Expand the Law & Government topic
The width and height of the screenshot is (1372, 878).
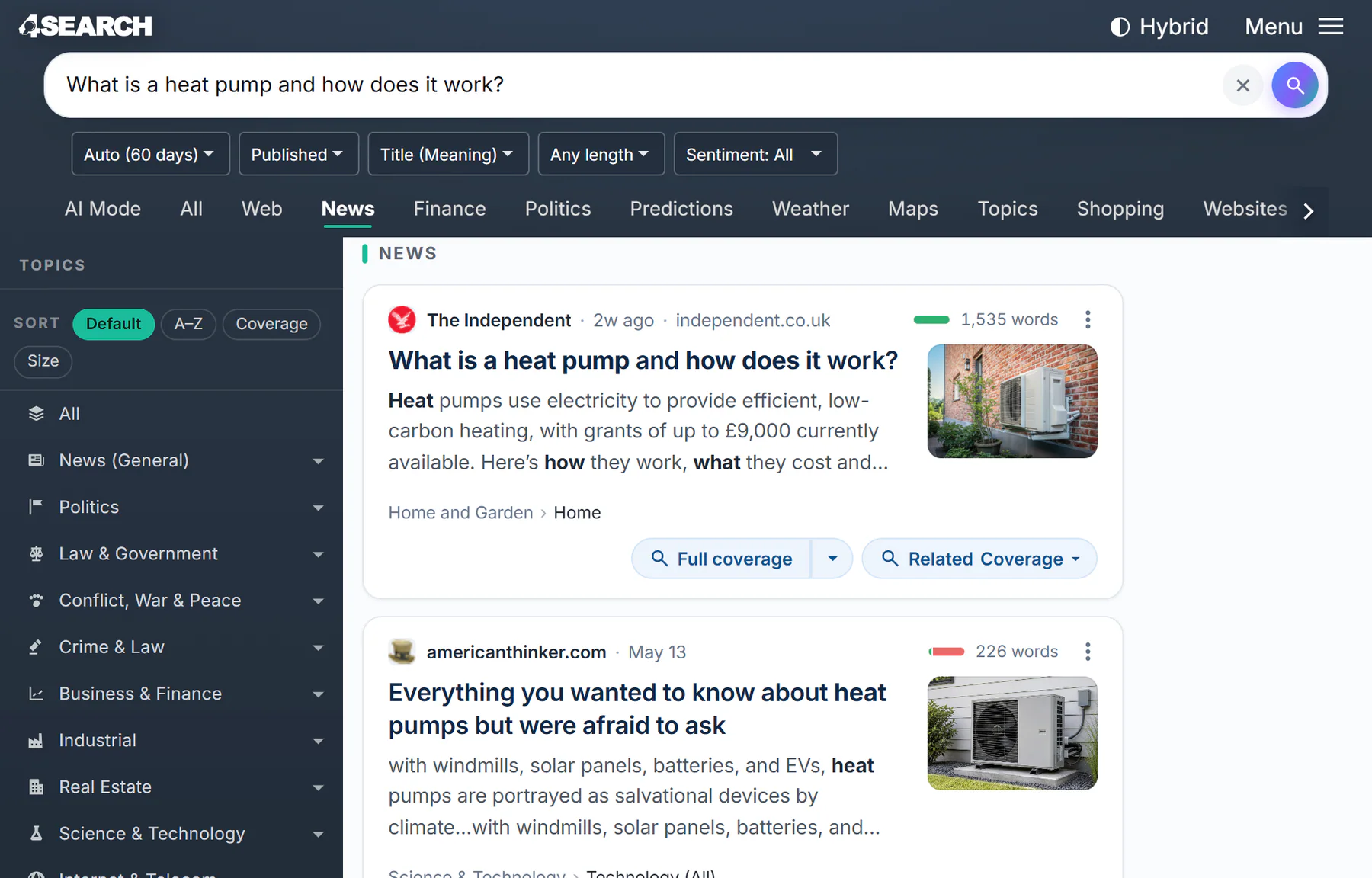(x=318, y=554)
